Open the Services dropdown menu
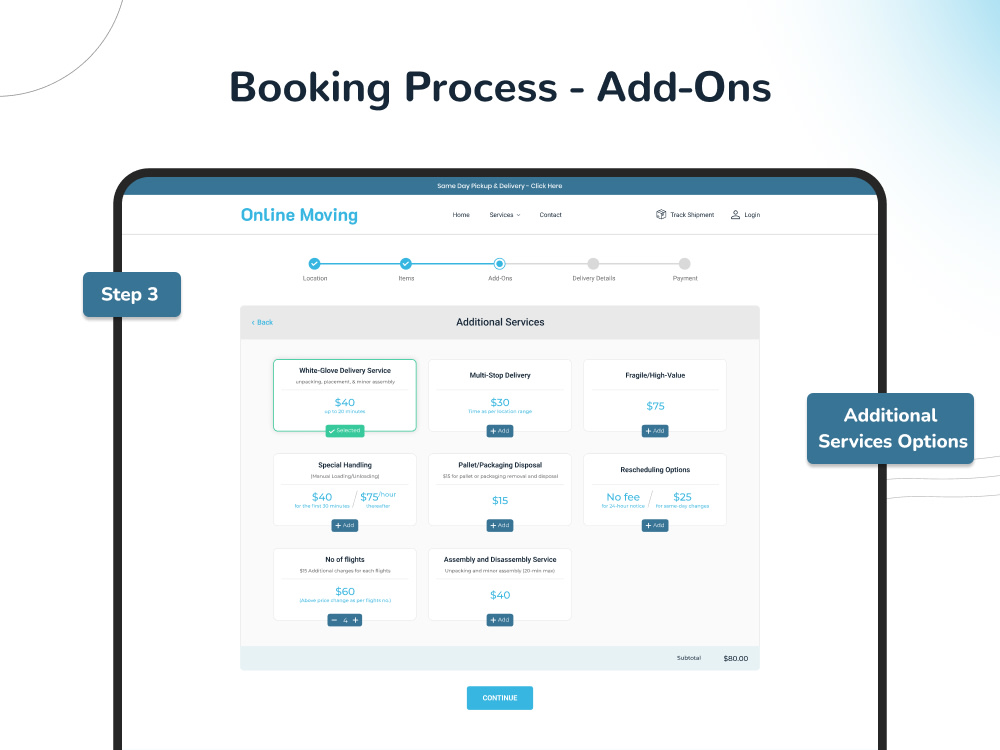Image resolution: width=1000 pixels, height=750 pixels. pos(504,215)
